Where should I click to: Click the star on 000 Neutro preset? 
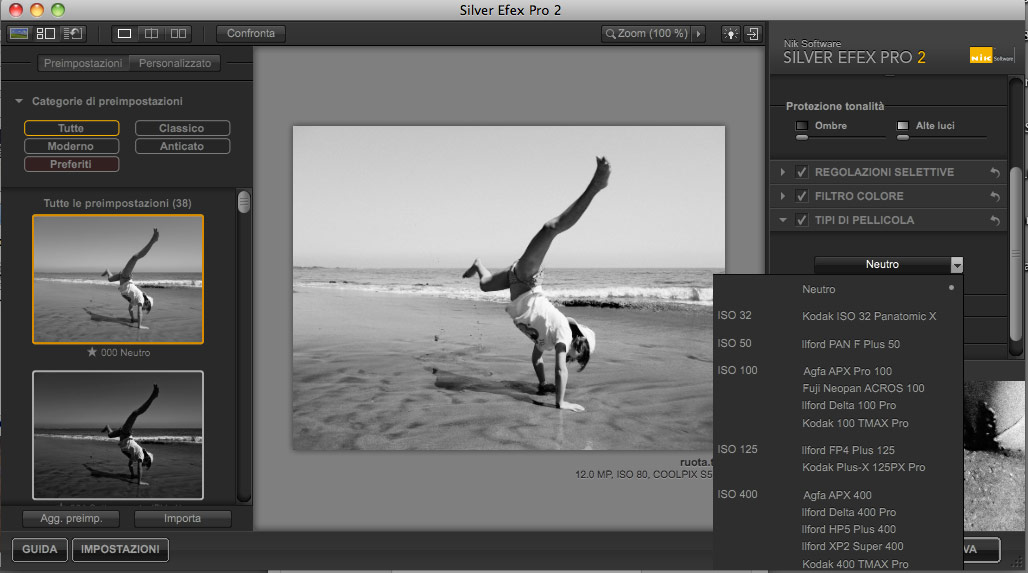coord(92,352)
